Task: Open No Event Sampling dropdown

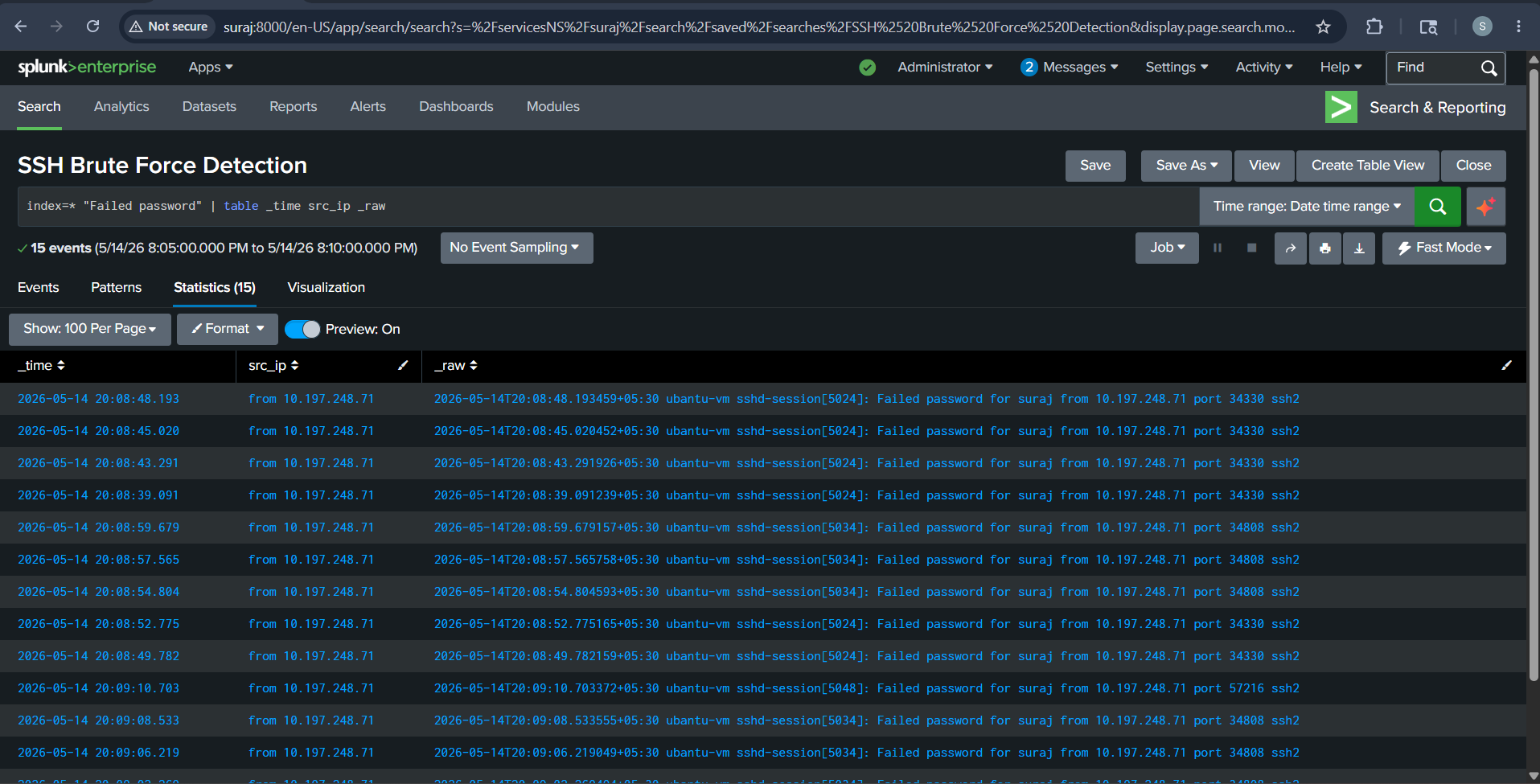Action: 516,248
